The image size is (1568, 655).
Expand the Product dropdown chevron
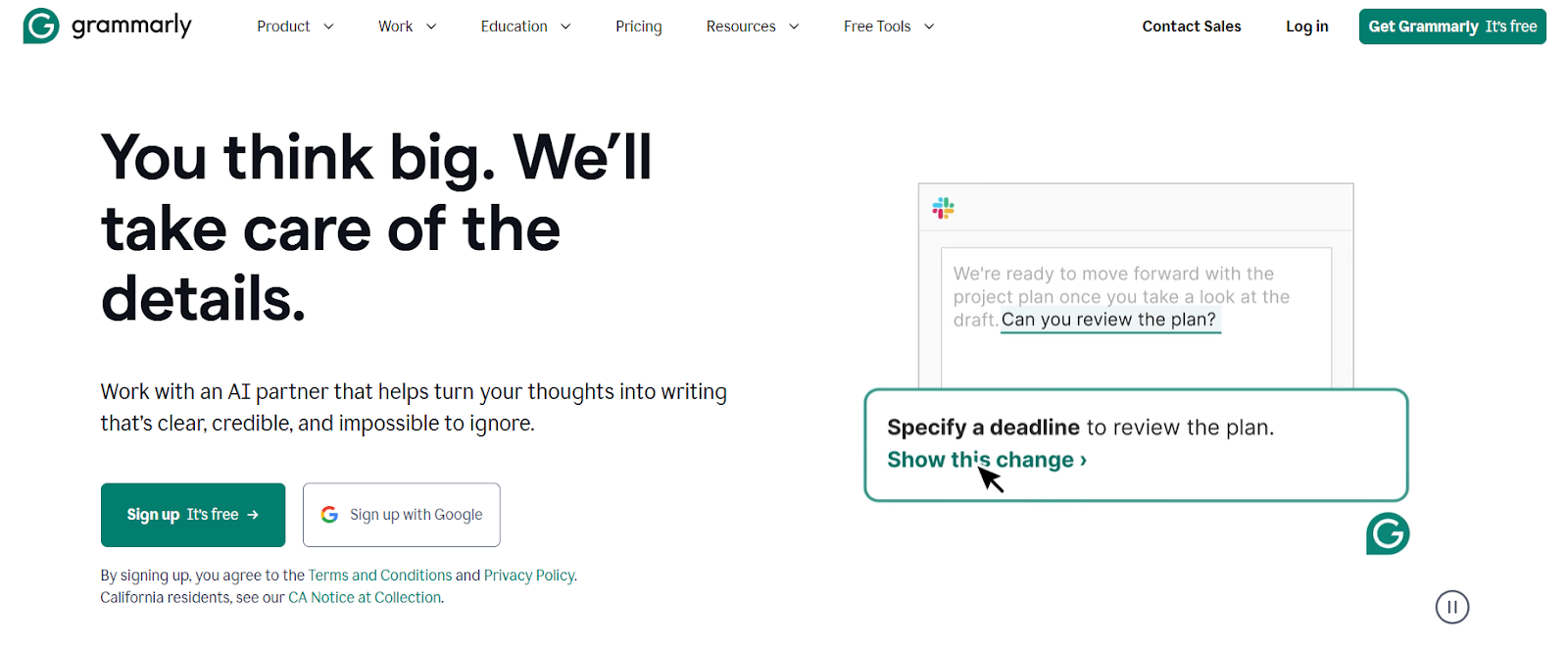click(x=328, y=26)
